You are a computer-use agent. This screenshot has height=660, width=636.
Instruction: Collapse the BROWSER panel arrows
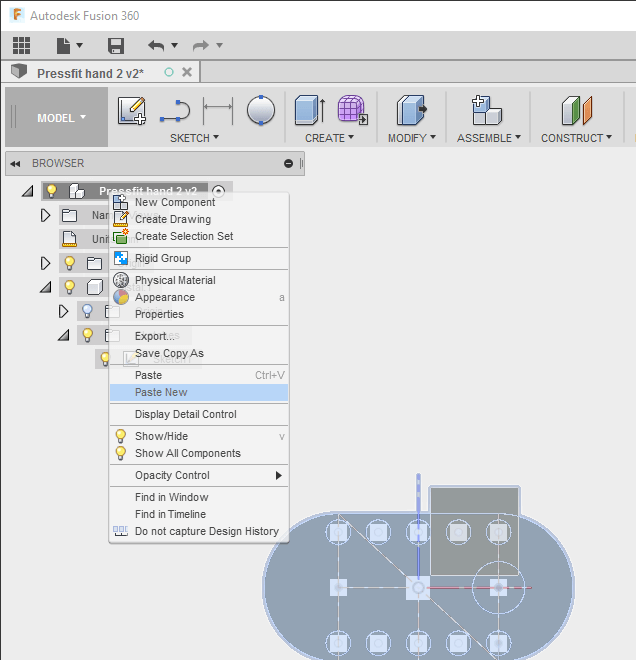point(16,163)
